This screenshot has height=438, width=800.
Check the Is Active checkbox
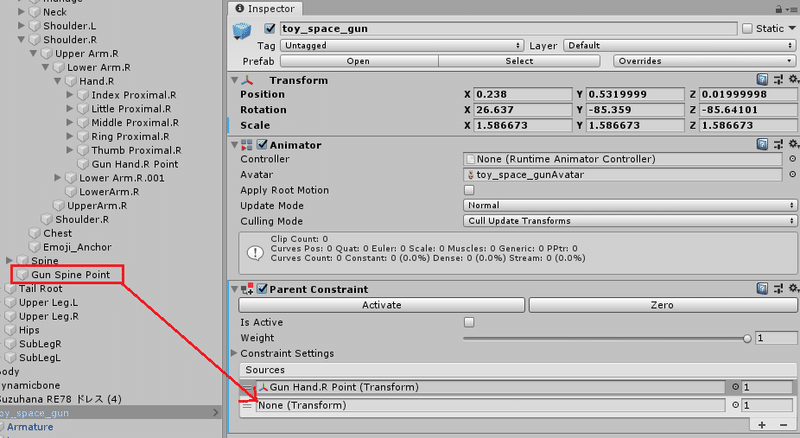[469, 322]
